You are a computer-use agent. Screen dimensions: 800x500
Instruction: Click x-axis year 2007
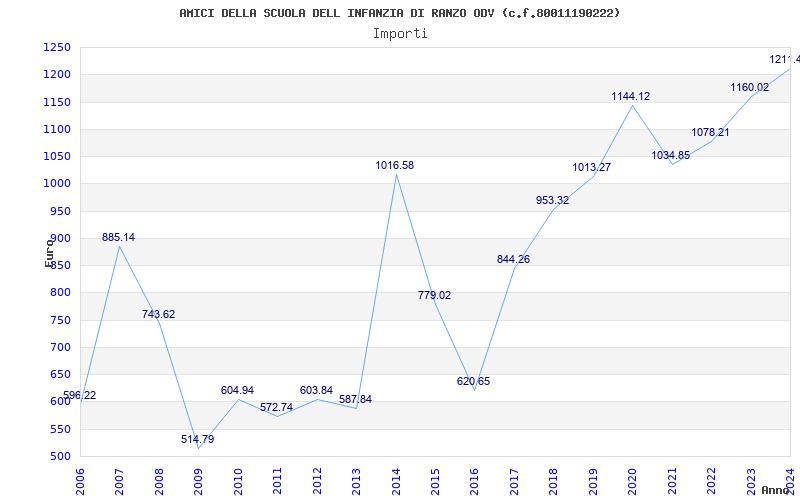(x=119, y=482)
